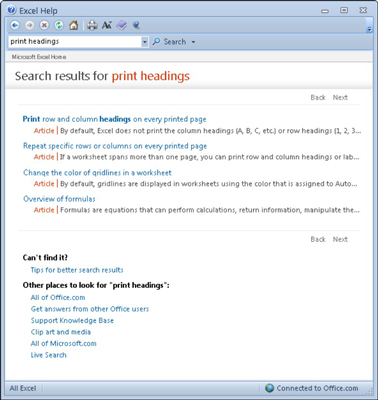
Task: Open the 'Support Knowledge Base' link
Action: (x=72, y=321)
